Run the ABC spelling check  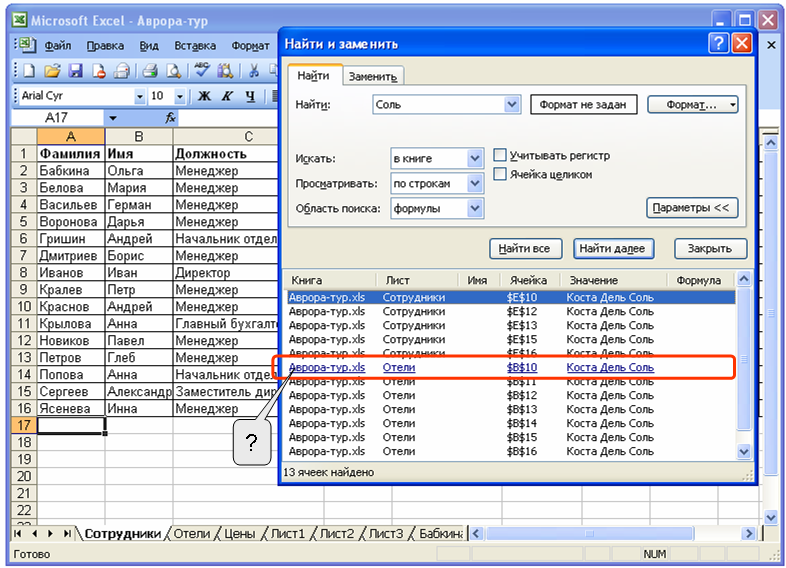click(x=202, y=70)
